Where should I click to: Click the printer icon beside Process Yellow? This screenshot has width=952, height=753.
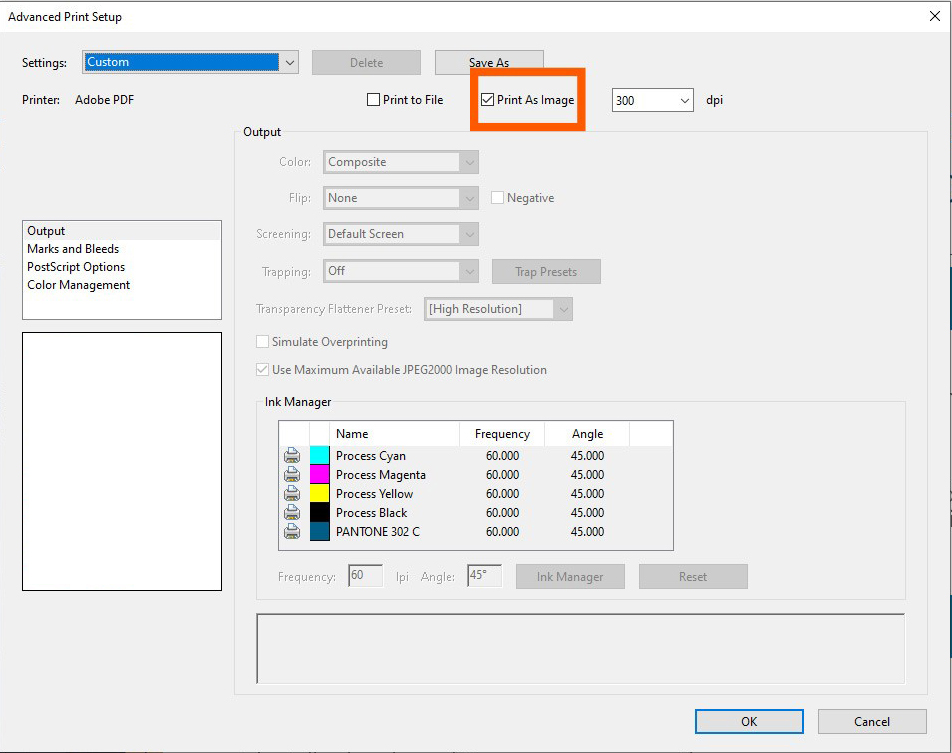tap(292, 493)
